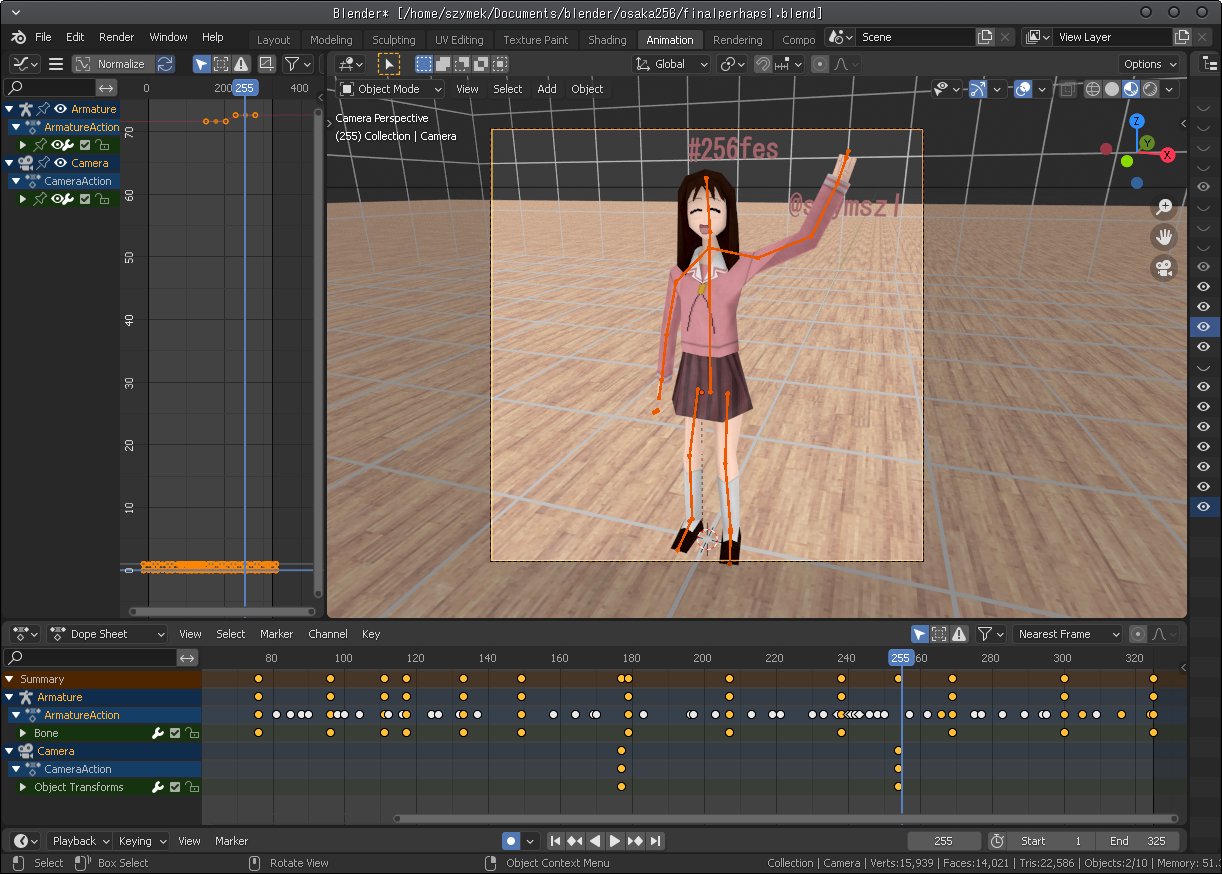Toggle the viewport overlays icon
Image resolution: width=1222 pixels, height=874 pixels.
click(x=1023, y=89)
